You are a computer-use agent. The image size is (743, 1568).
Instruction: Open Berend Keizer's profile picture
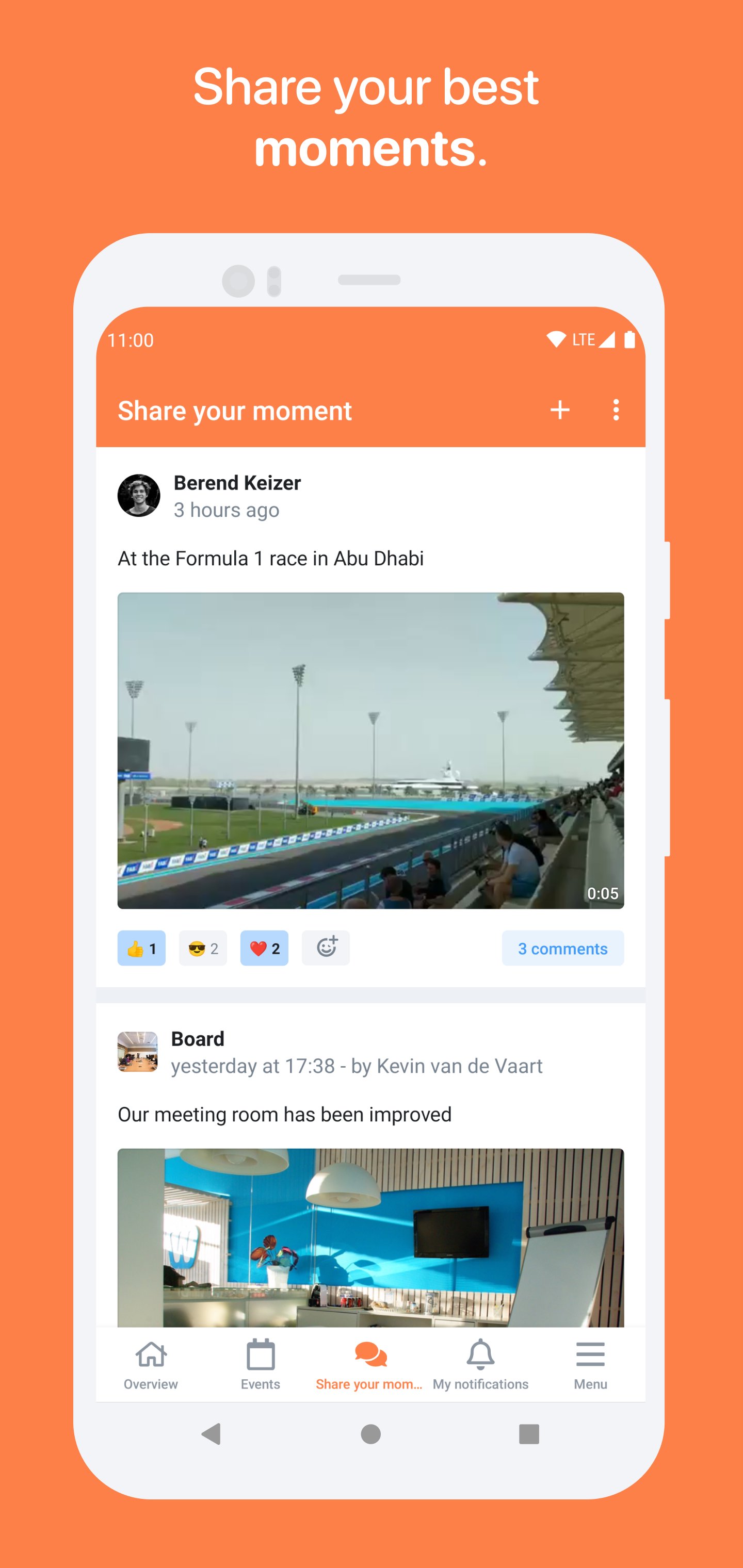click(x=139, y=496)
